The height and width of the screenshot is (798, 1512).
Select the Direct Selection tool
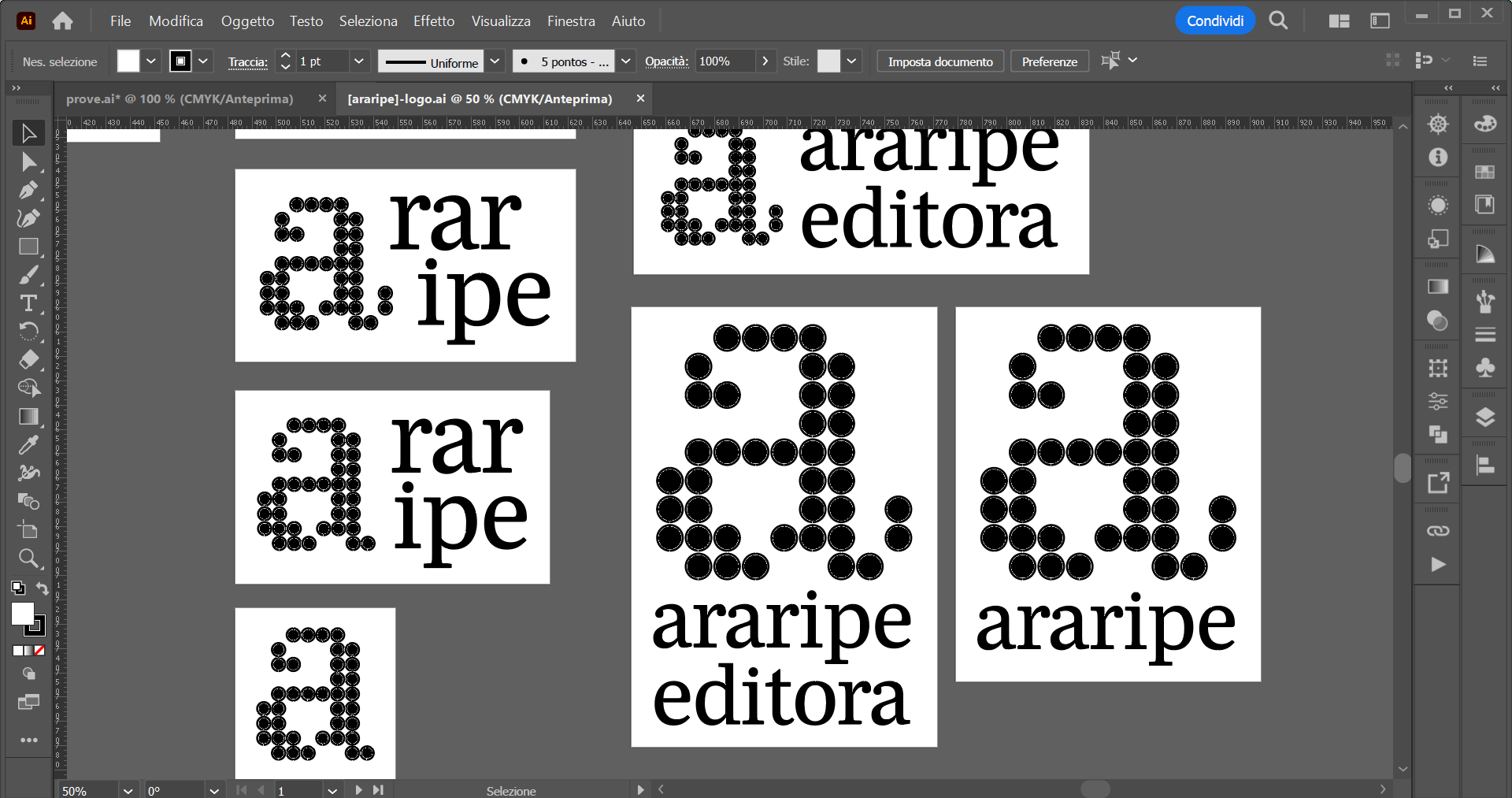(28, 161)
